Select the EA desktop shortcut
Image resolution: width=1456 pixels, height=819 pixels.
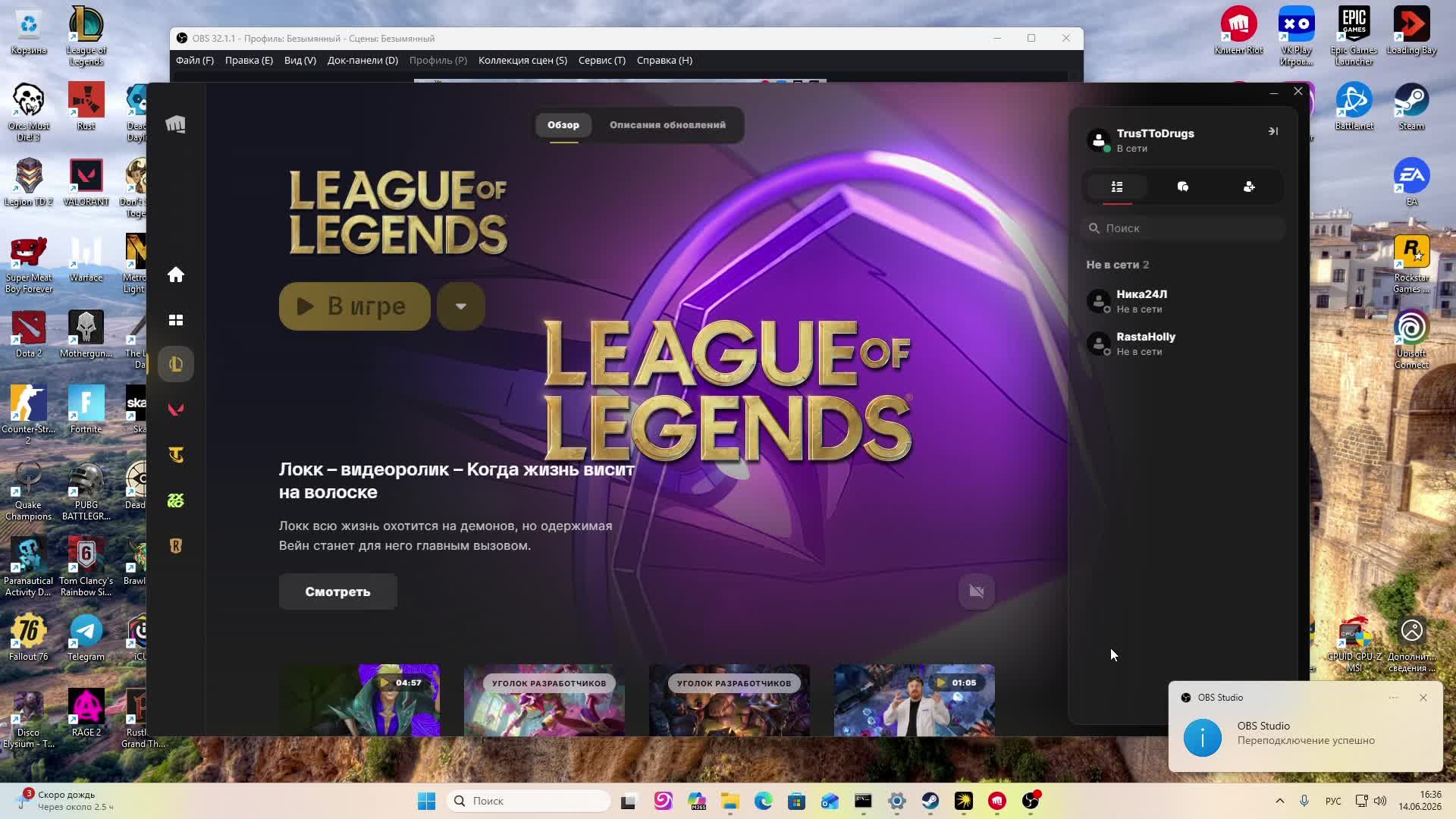tap(1412, 183)
